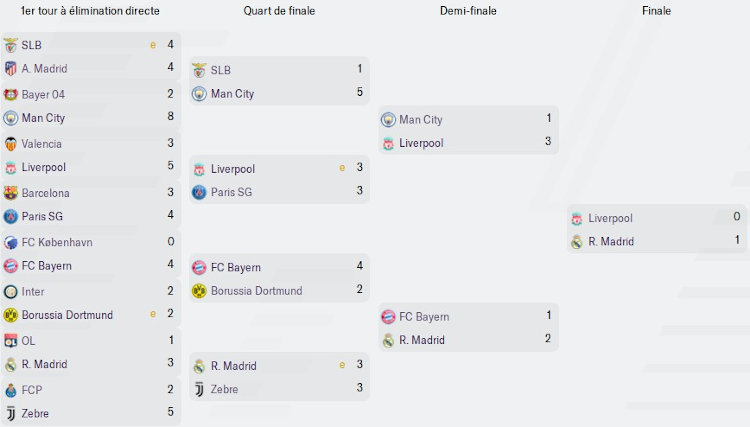This screenshot has height=427, width=750.
Task: Click R. Madrid crest in the Finale
Action: click(x=577, y=242)
